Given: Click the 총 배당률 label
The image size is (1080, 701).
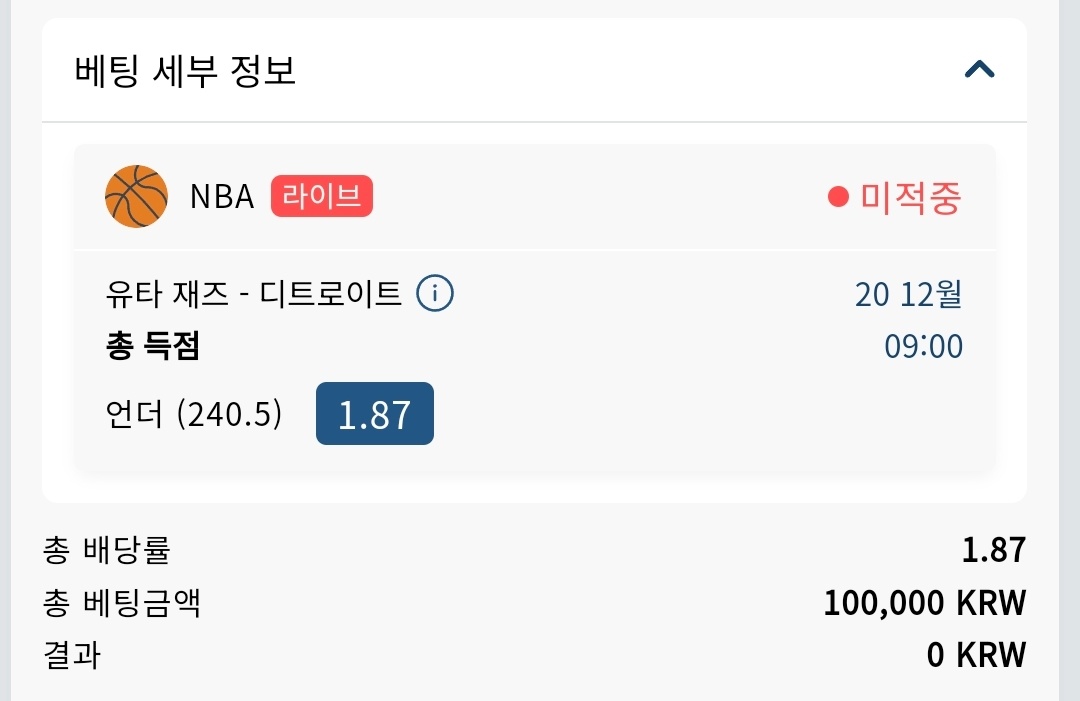Looking at the screenshot, I should tap(107, 550).
